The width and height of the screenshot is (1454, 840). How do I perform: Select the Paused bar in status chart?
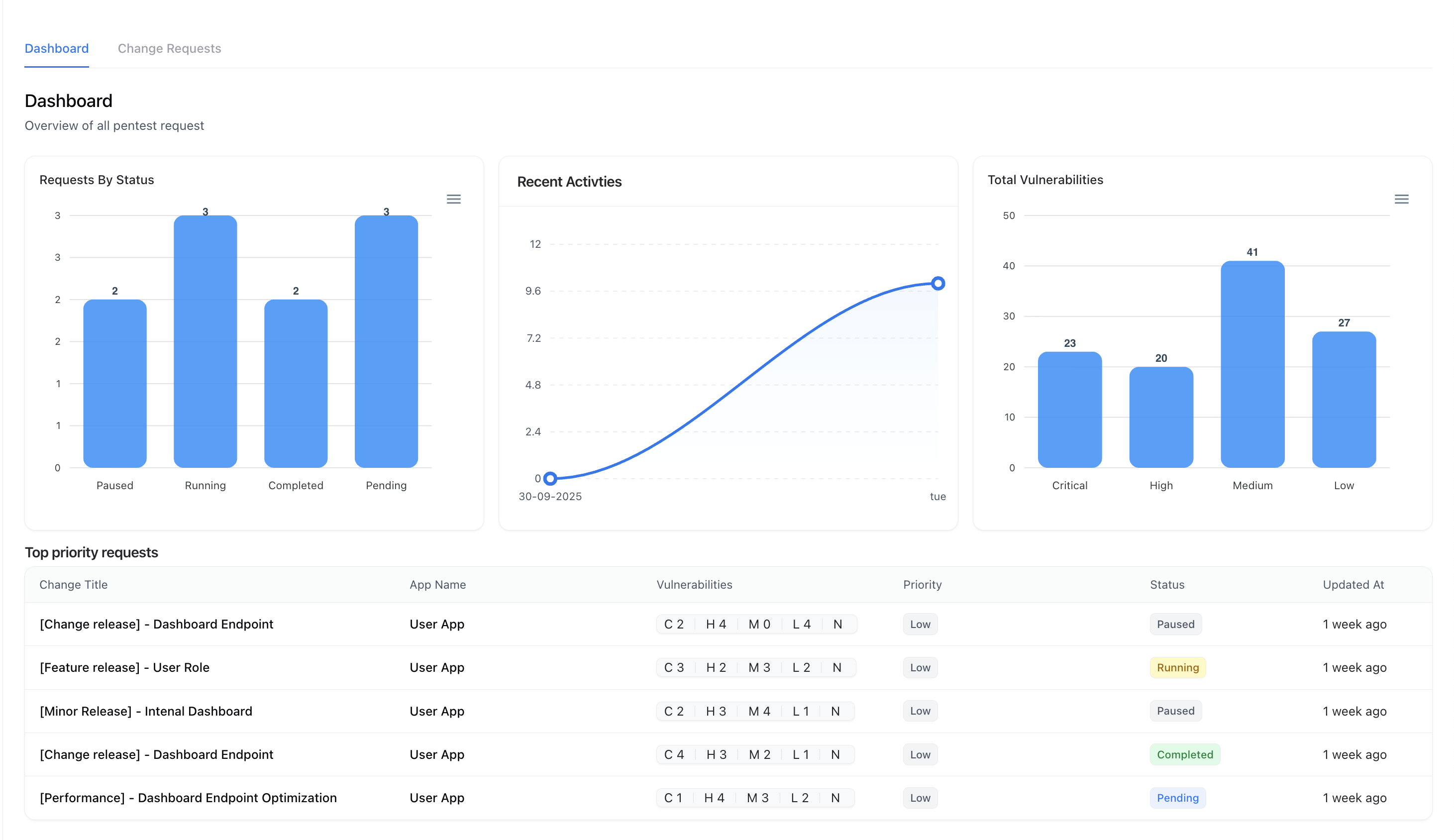pos(115,381)
